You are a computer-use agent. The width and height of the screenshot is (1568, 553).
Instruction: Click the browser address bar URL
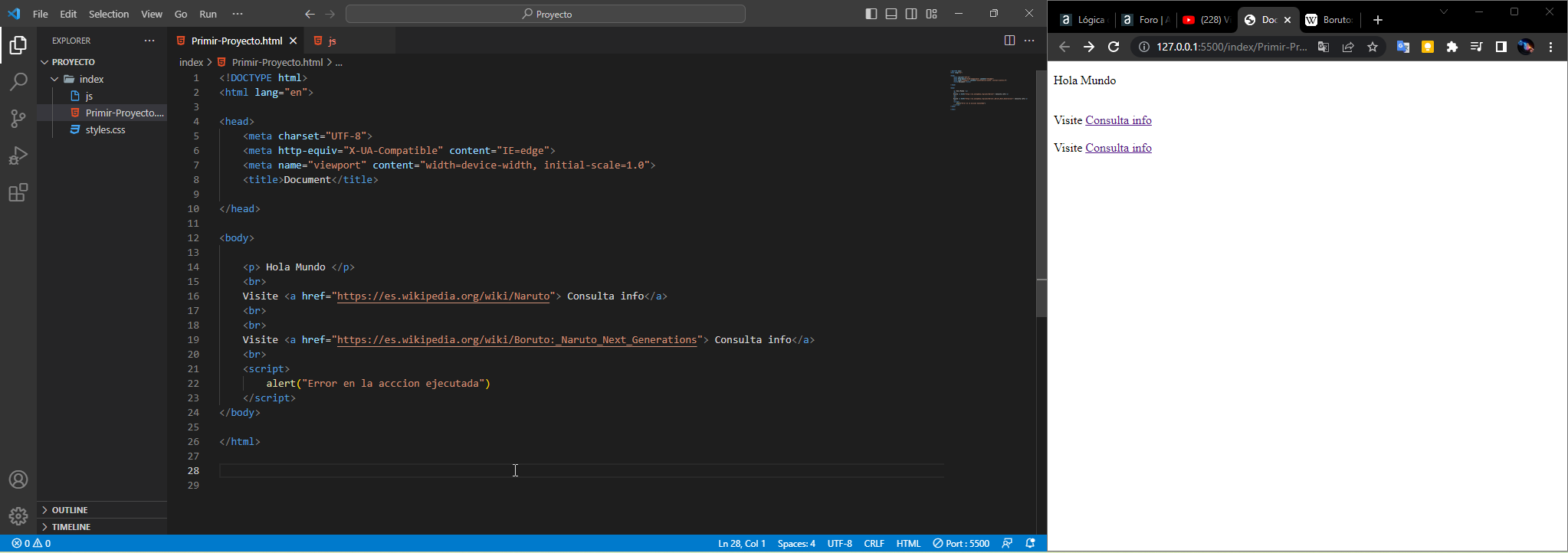pyautogui.click(x=1232, y=47)
